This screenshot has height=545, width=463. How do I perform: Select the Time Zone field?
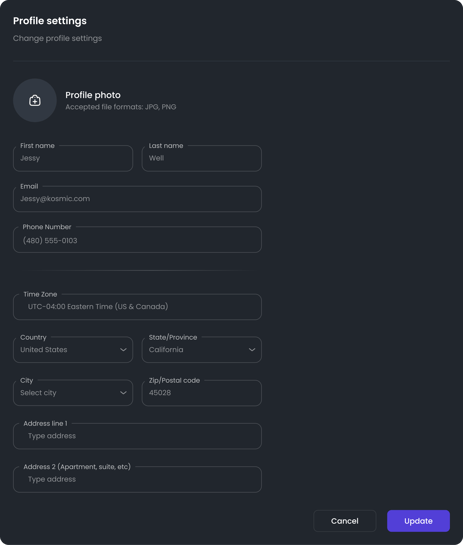coord(137,307)
